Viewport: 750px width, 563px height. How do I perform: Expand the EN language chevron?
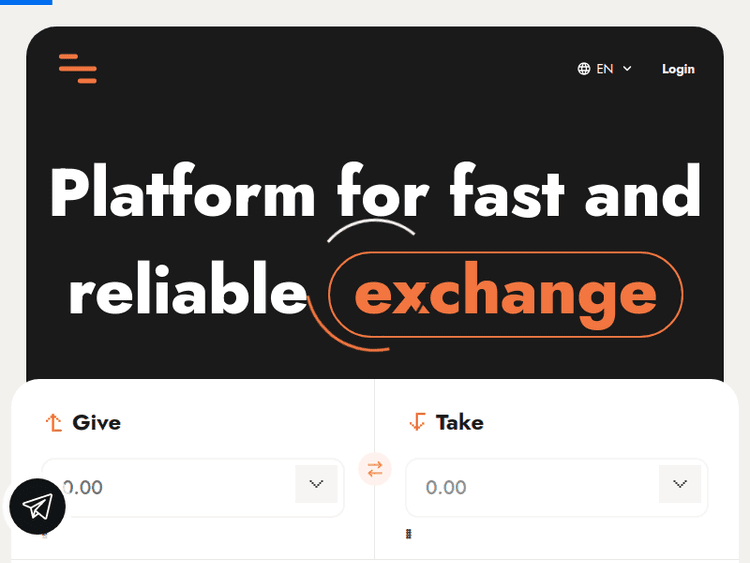627,69
